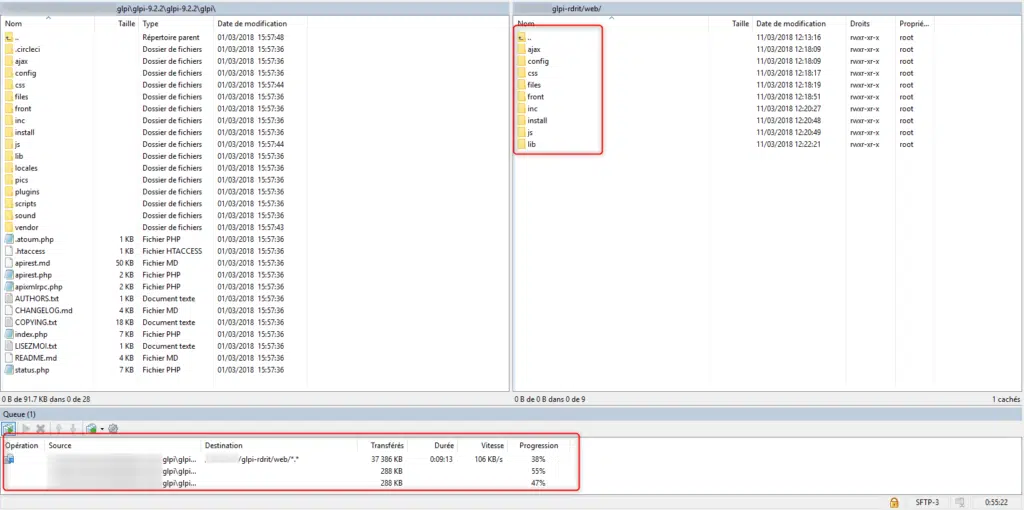This screenshot has height=510, width=1024.
Task: Click the install folder icon in remote panel
Action: pos(521,120)
